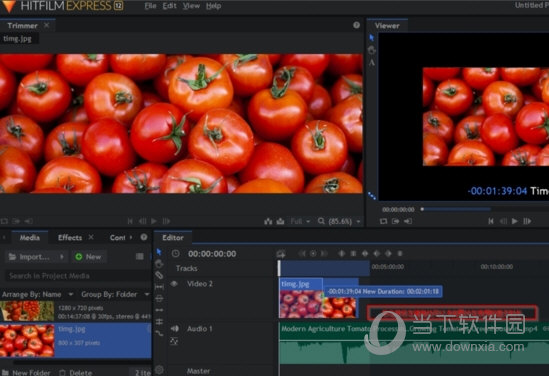Select the timeline hand tool

(x=159, y=263)
